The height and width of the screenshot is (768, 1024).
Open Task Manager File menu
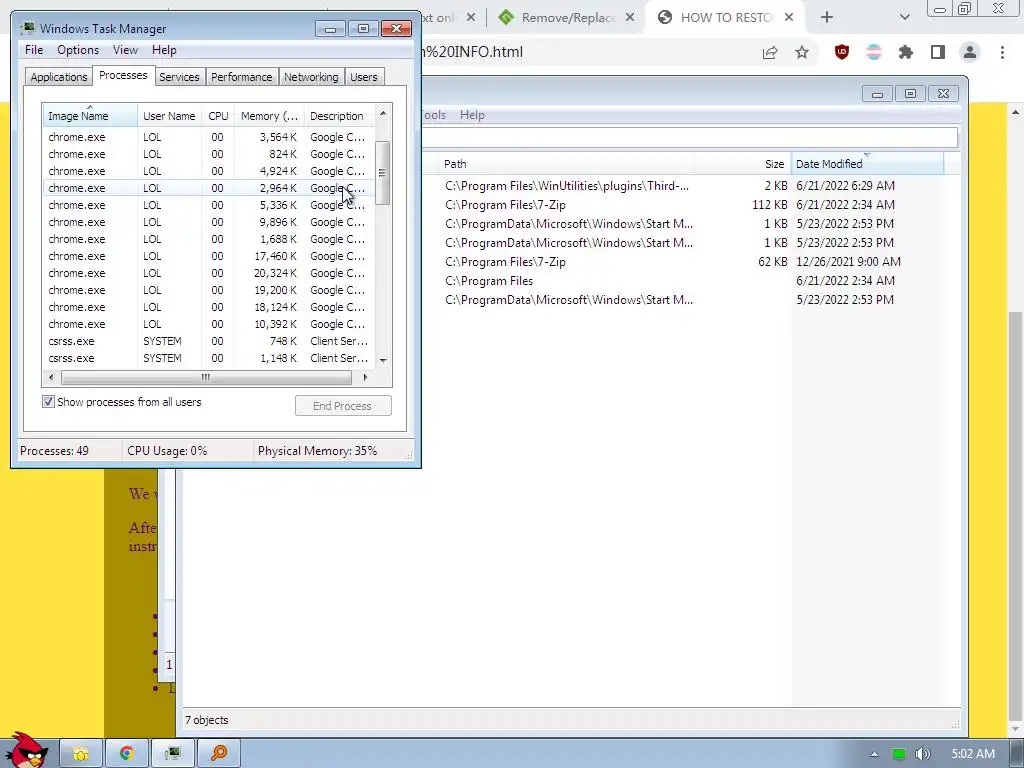click(x=34, y=50)
